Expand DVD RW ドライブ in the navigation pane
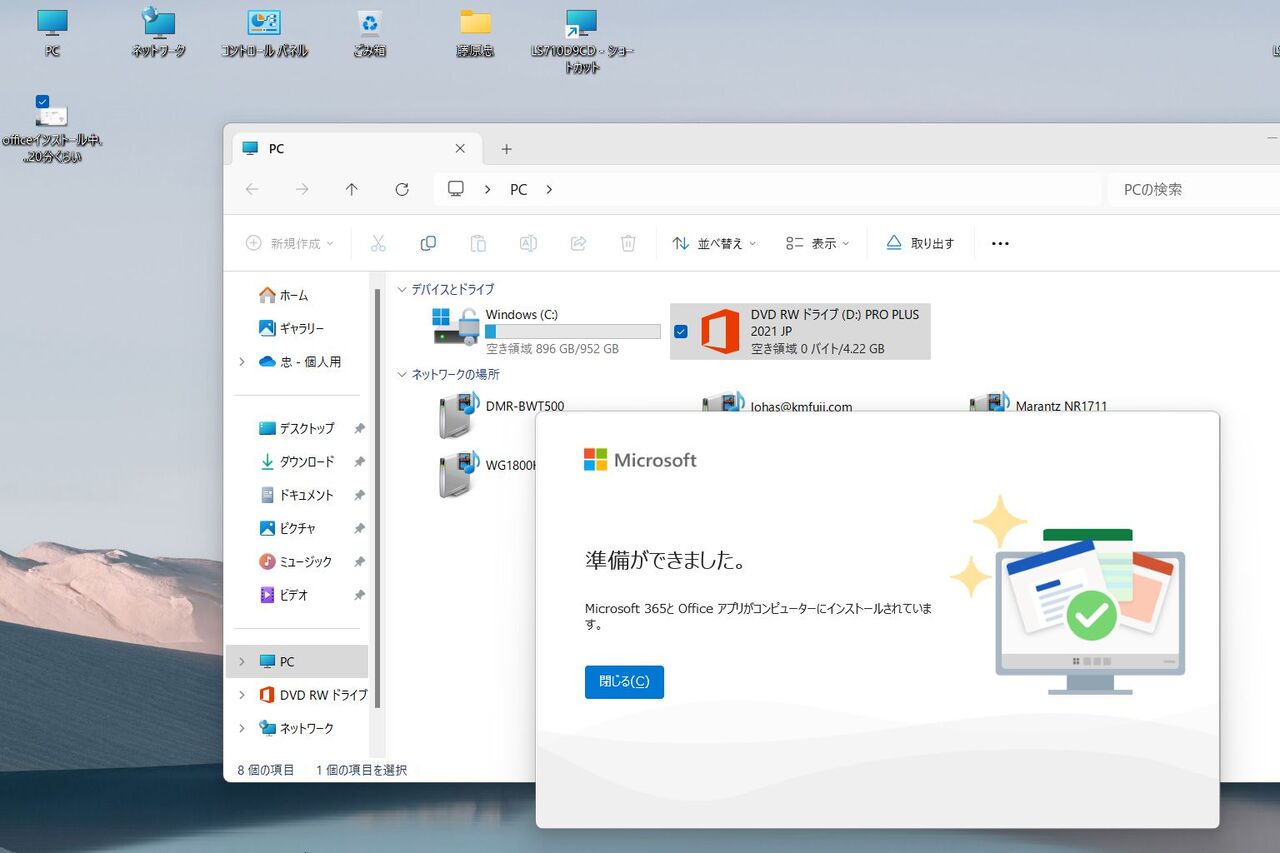This screenshot has height=853, width=1280. [x=241, y=695]
